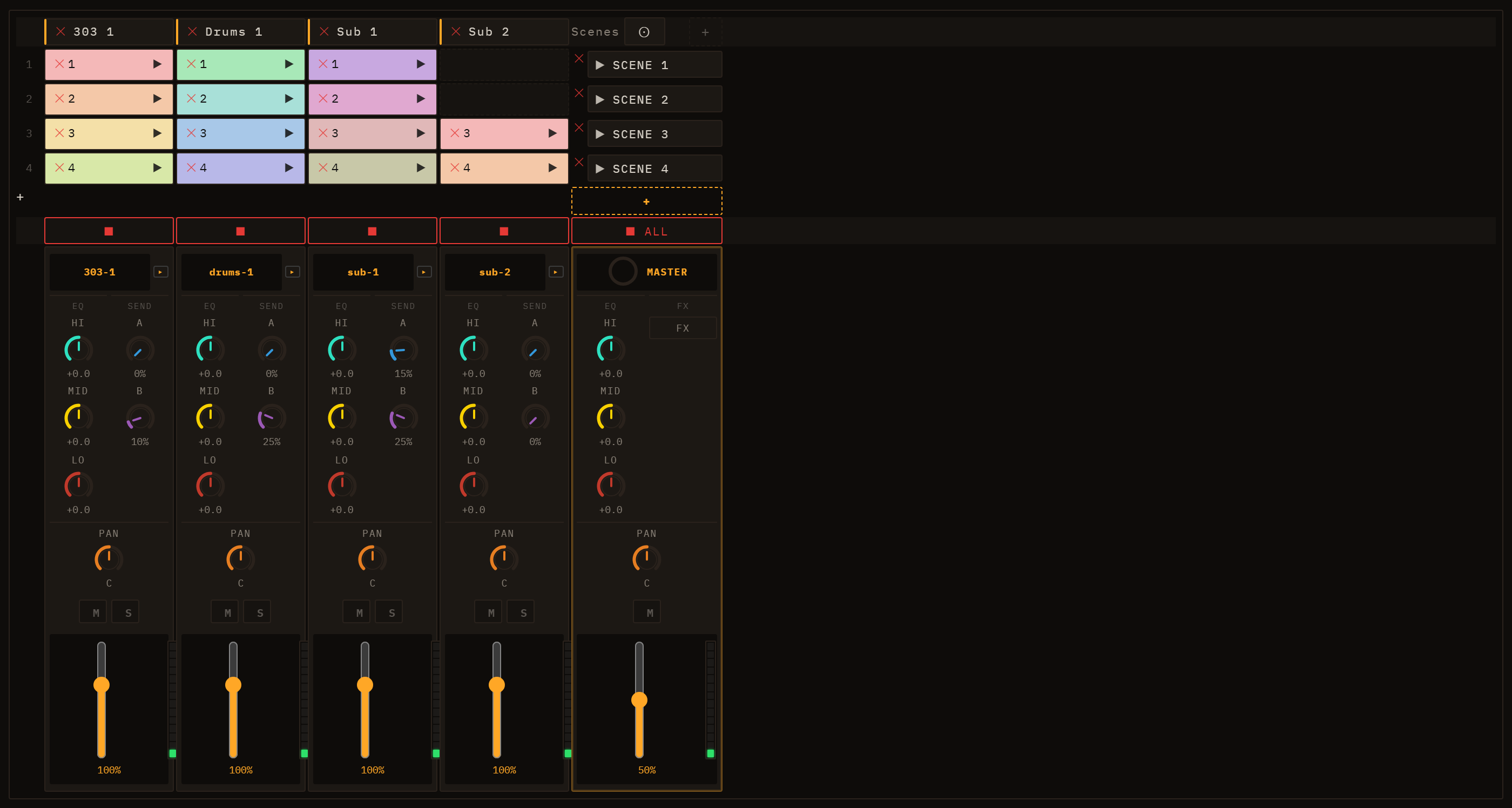Add a new clip row with the left plus icon
The width and height of the screenshot is (1512, 808).
coord(20,197)
